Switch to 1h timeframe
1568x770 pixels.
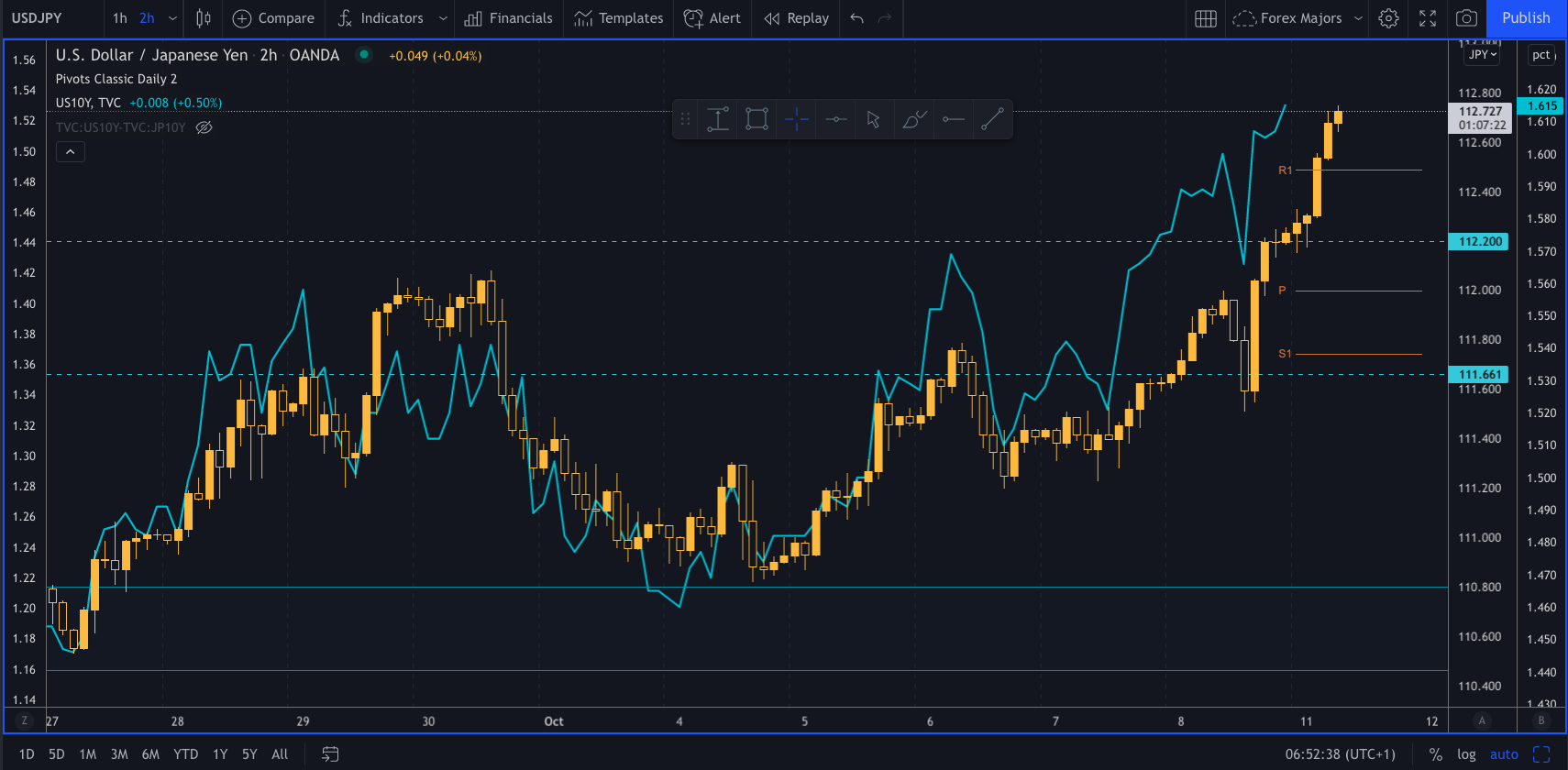click(120, 18)
